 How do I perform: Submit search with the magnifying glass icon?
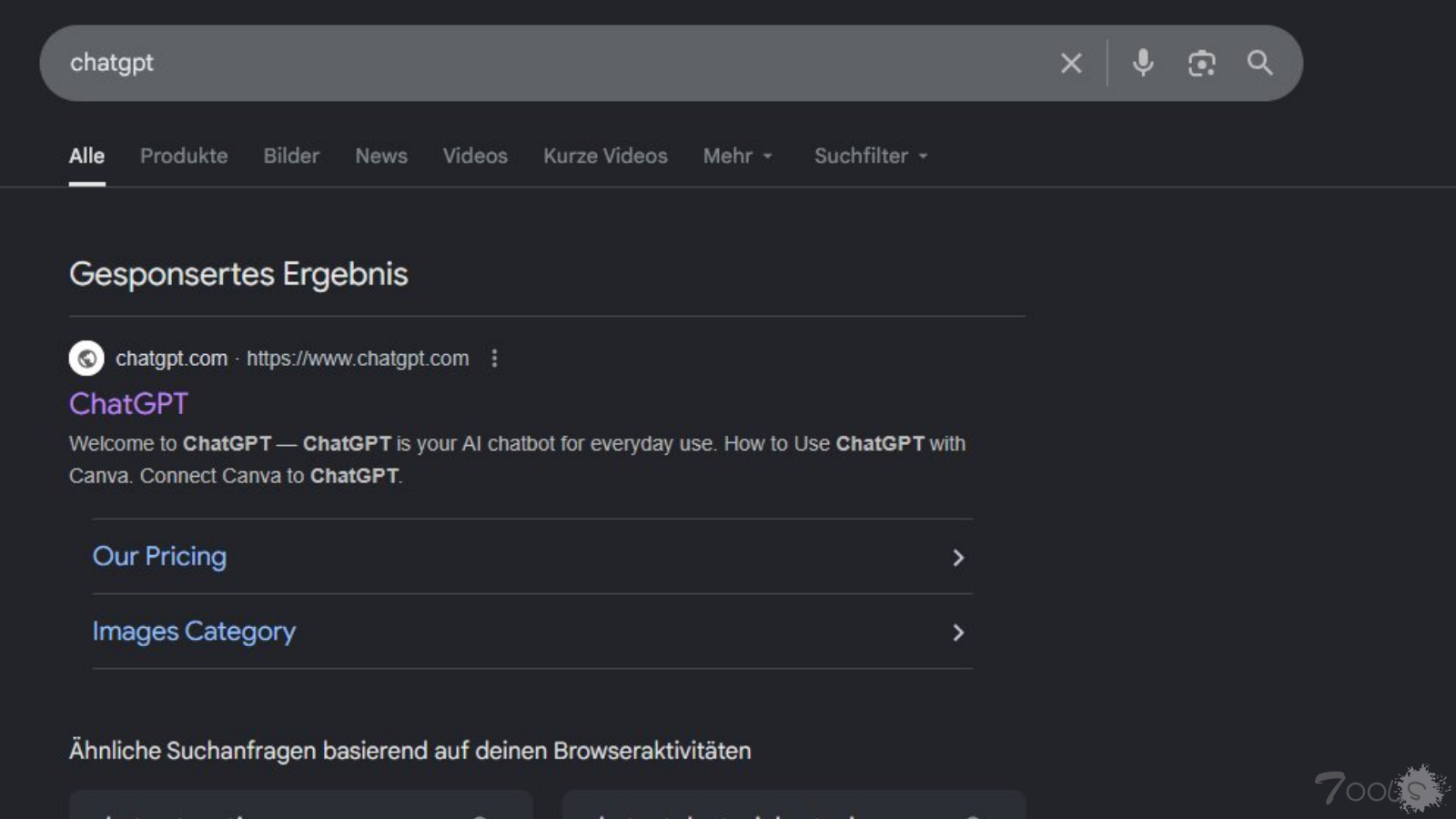click(x=1259, y=63)
